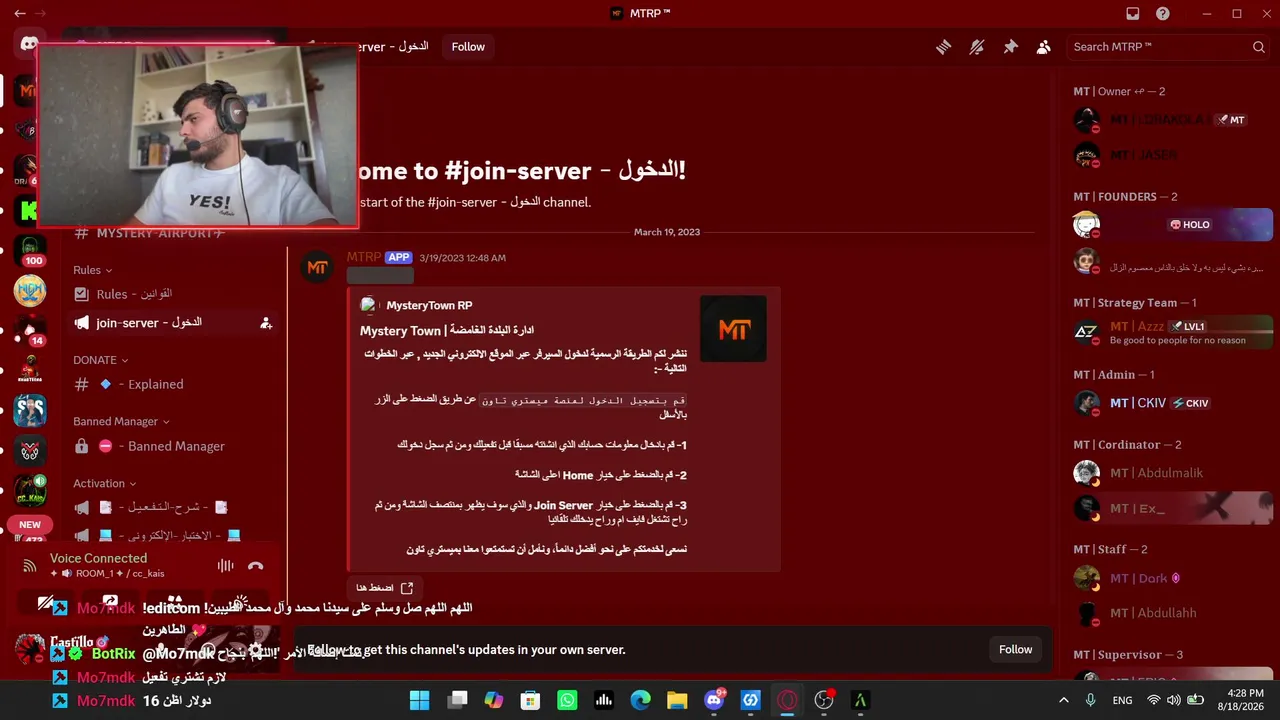
Task: Open Voice Connected details
Action: 98,559
